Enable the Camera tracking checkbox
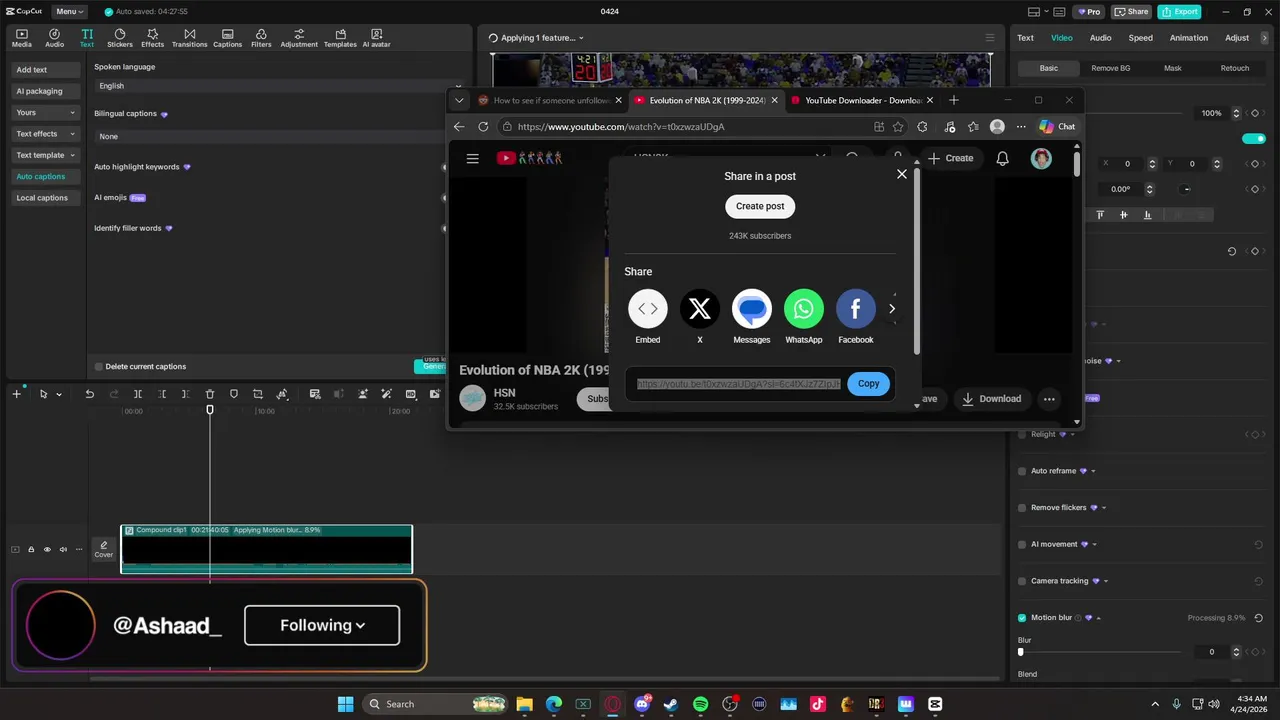Viewport: 1280px width, 720px height. [x=1022, y=581]
